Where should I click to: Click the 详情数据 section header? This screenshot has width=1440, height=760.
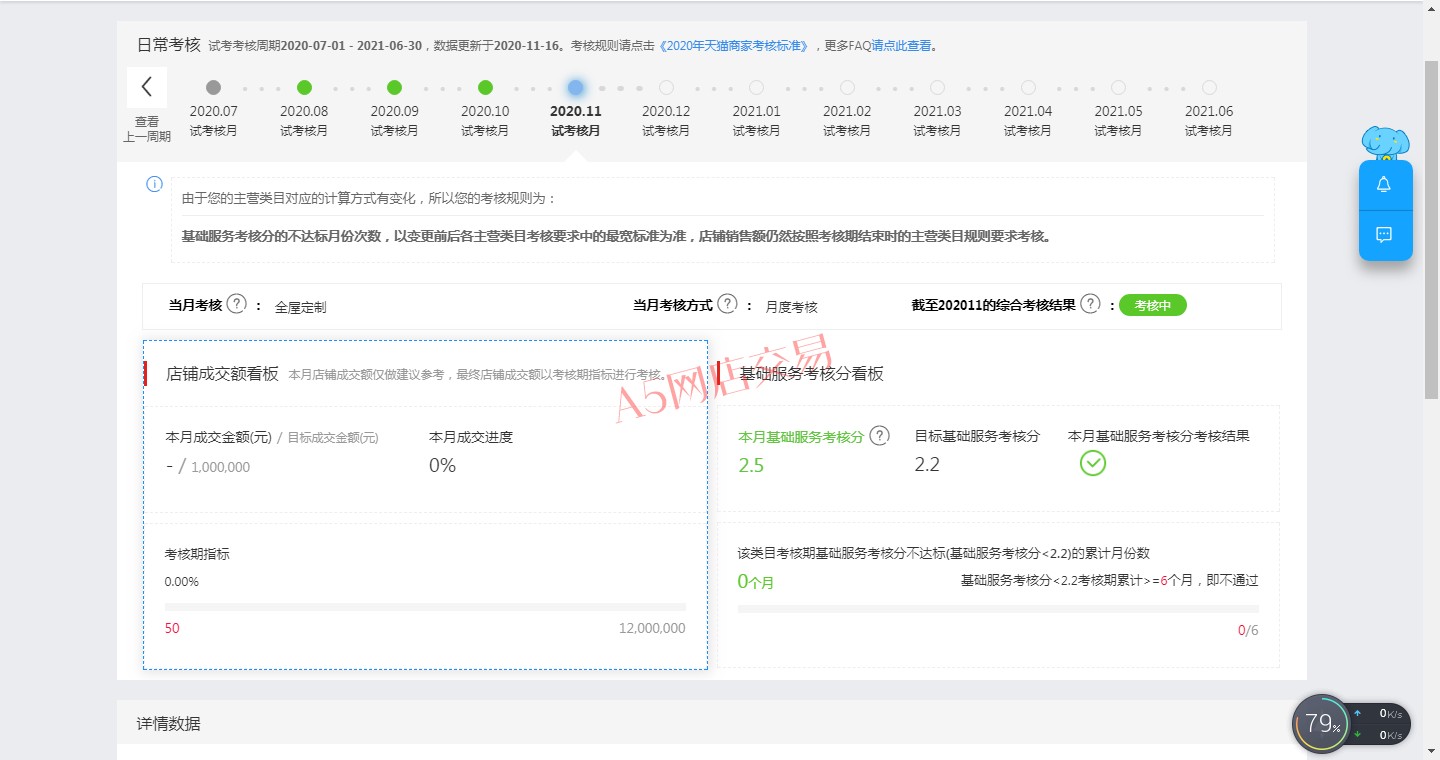pos(168,723)
